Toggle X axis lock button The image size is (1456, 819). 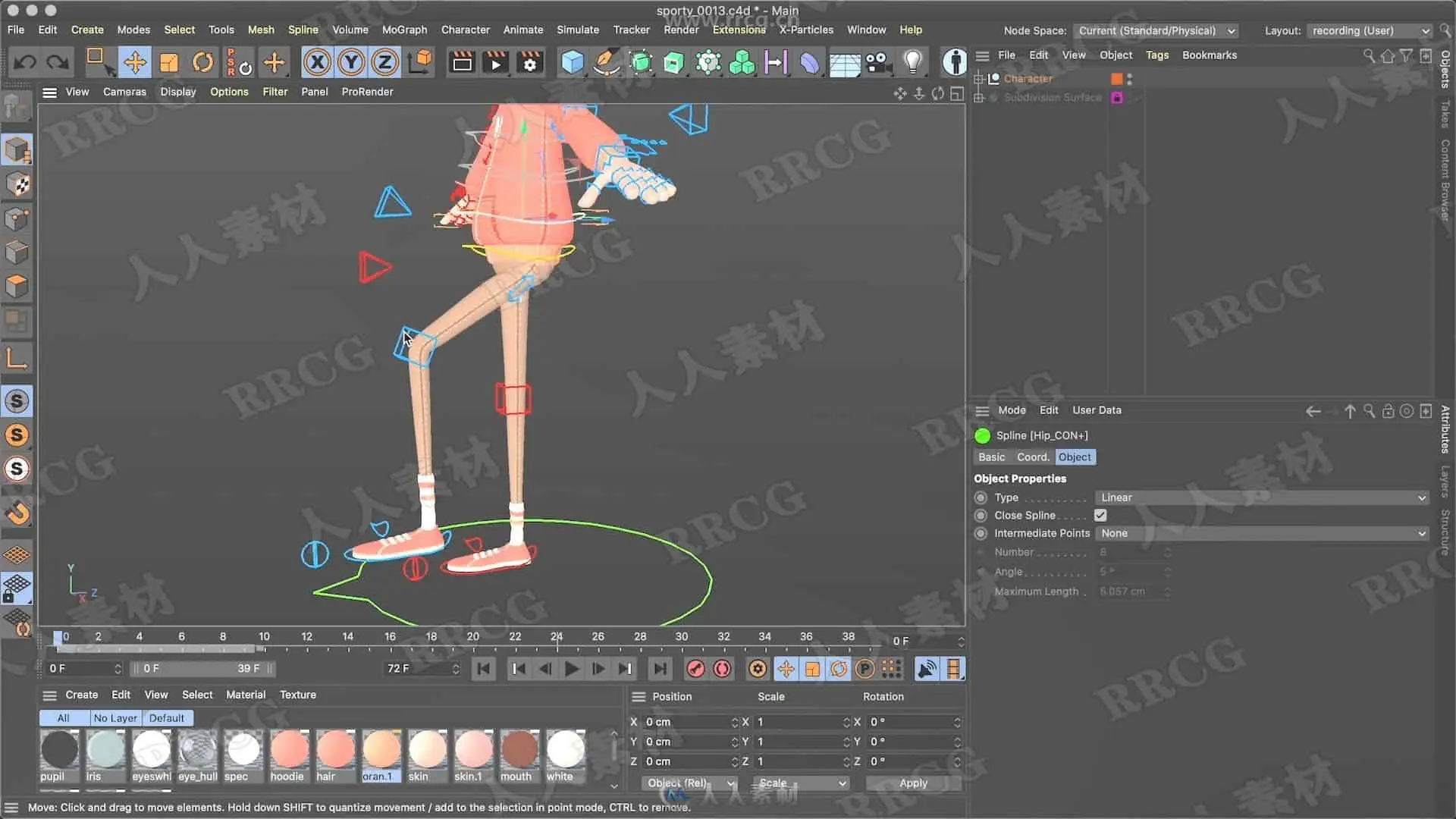(x=317, y=62)
